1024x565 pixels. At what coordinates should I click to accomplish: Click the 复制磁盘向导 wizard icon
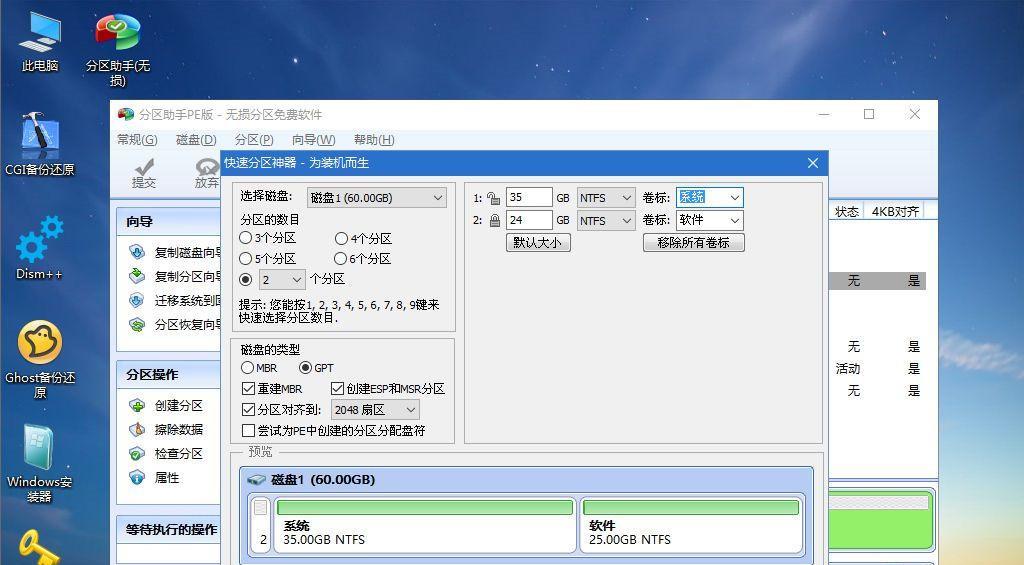(136, 252)
